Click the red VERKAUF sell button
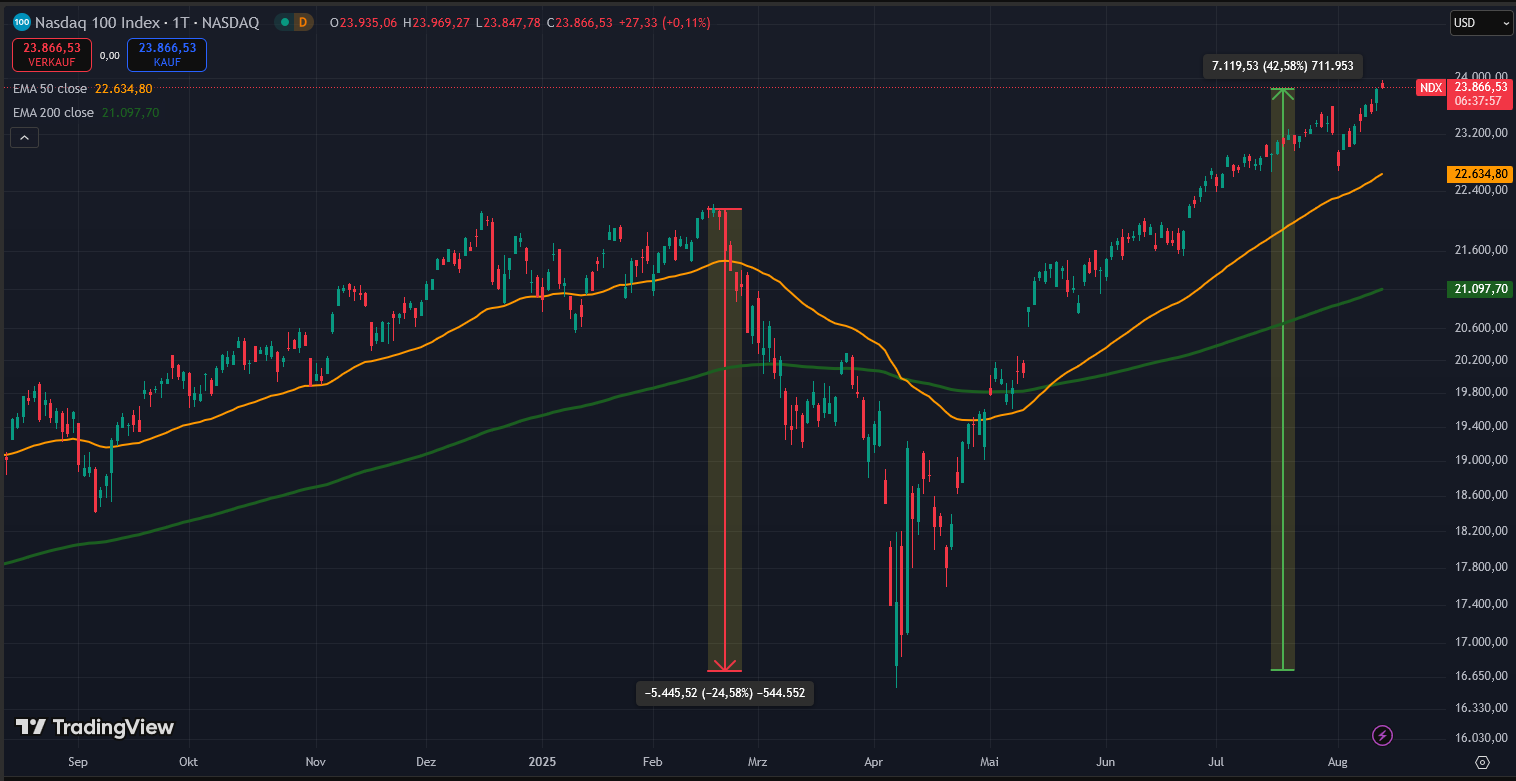Viewport: 1516px width, 781px height. click(52, 55)
